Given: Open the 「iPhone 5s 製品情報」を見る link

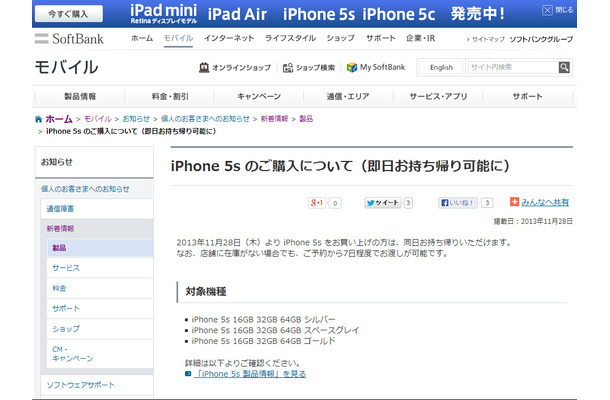Looking at the screenshot, I should pyautogui.click(x=250, y=374).
